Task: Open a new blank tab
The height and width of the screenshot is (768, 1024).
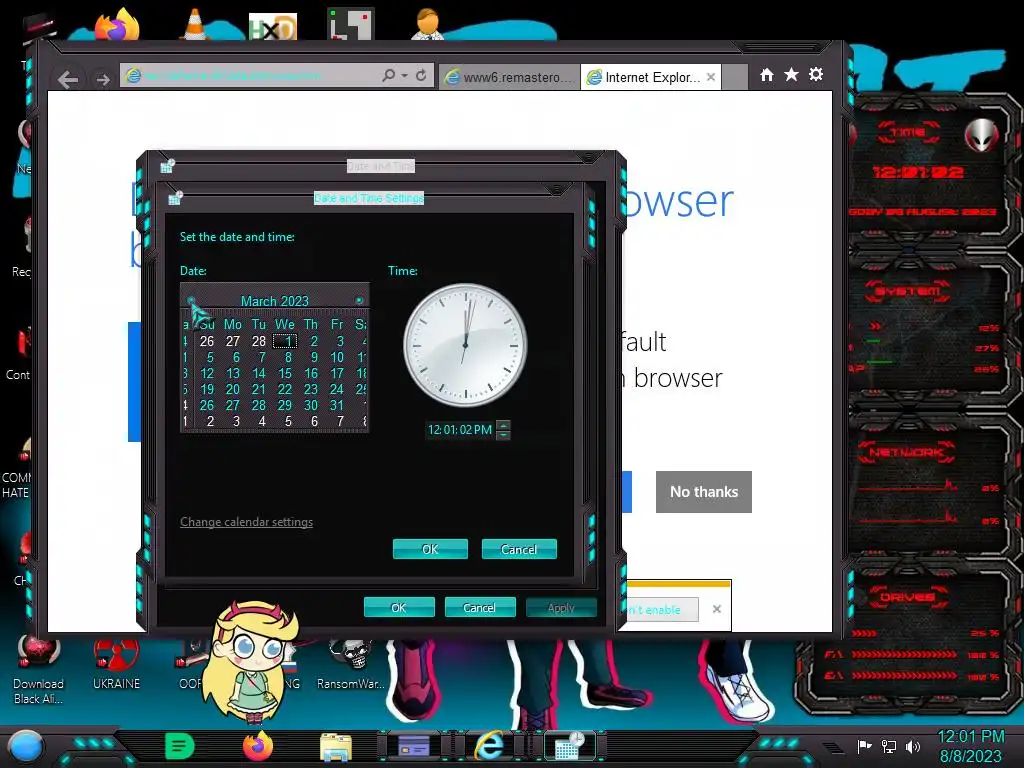Action: (x=735, y=77)
